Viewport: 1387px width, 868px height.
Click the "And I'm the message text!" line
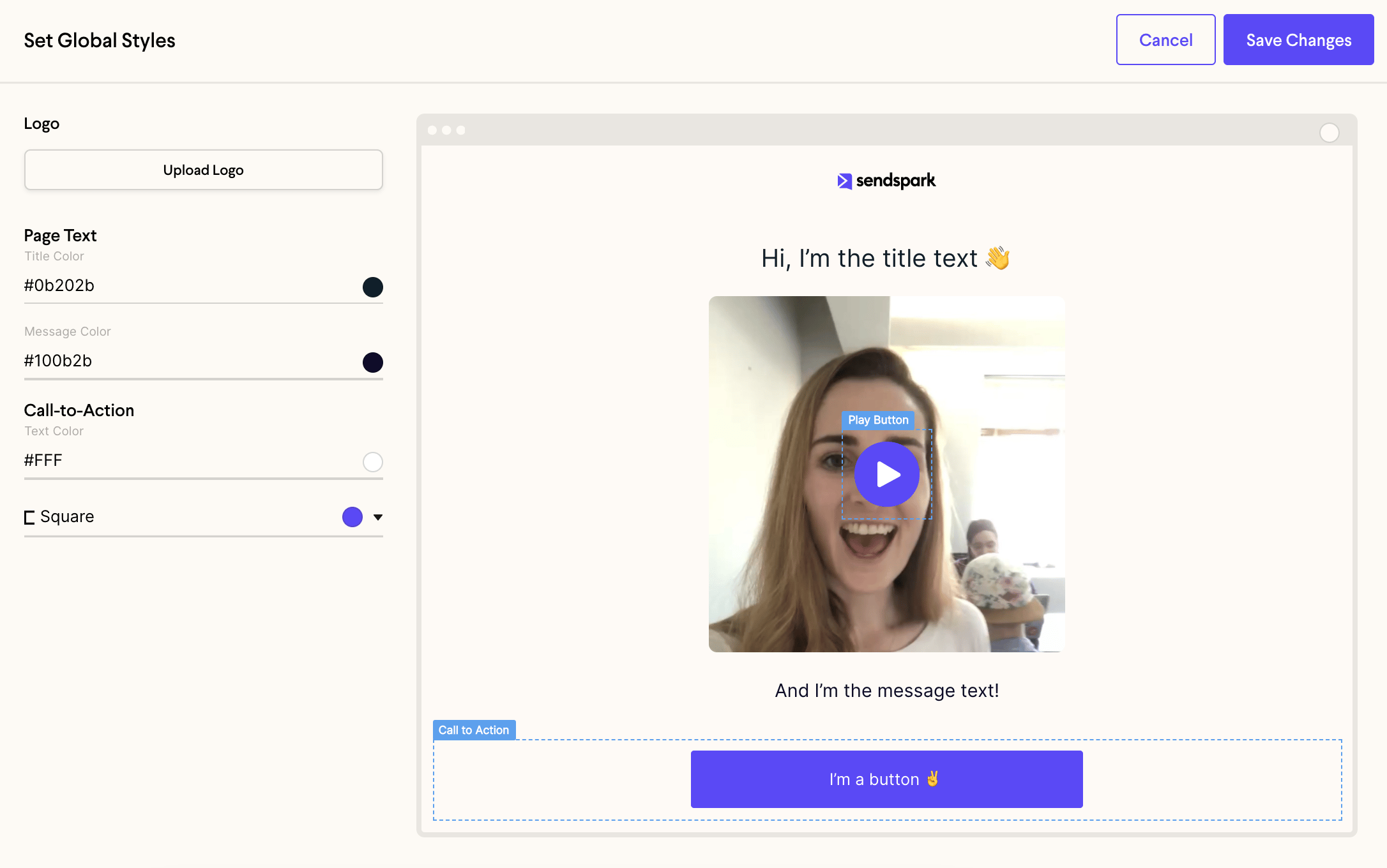click(x=887, y=691)
